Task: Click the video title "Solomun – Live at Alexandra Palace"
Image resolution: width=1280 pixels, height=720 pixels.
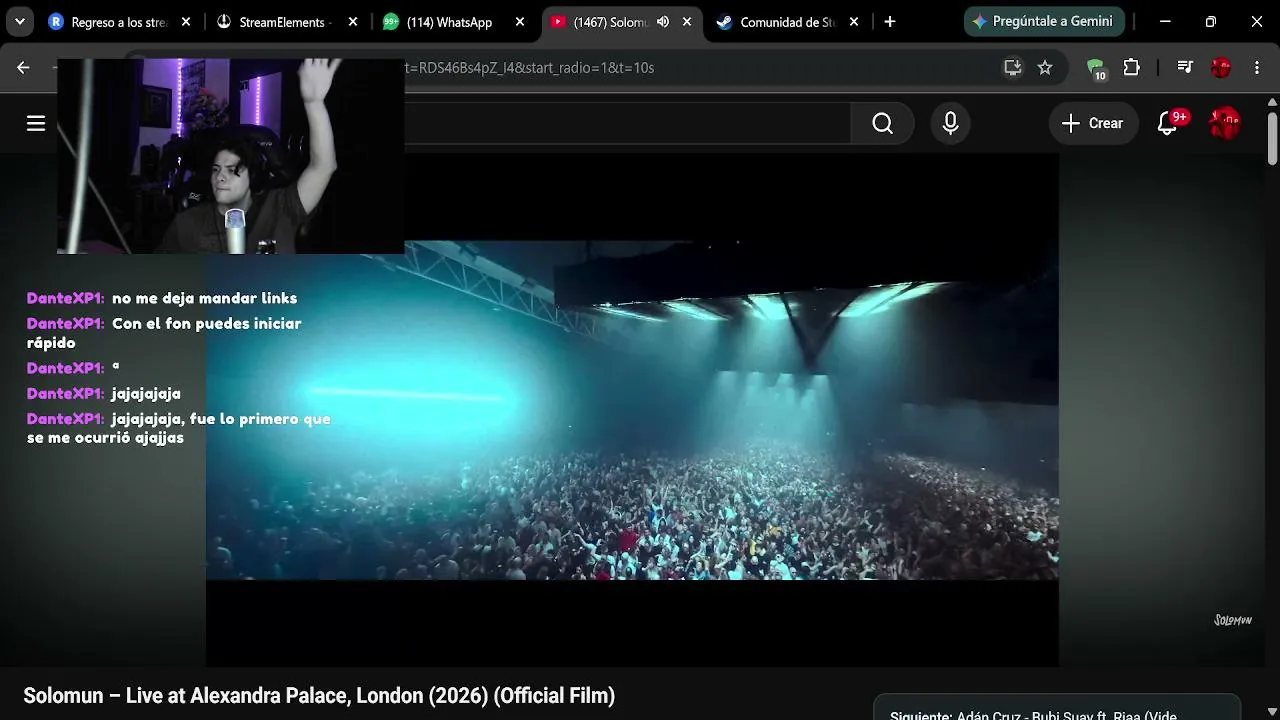Action: tap(319, 696)
